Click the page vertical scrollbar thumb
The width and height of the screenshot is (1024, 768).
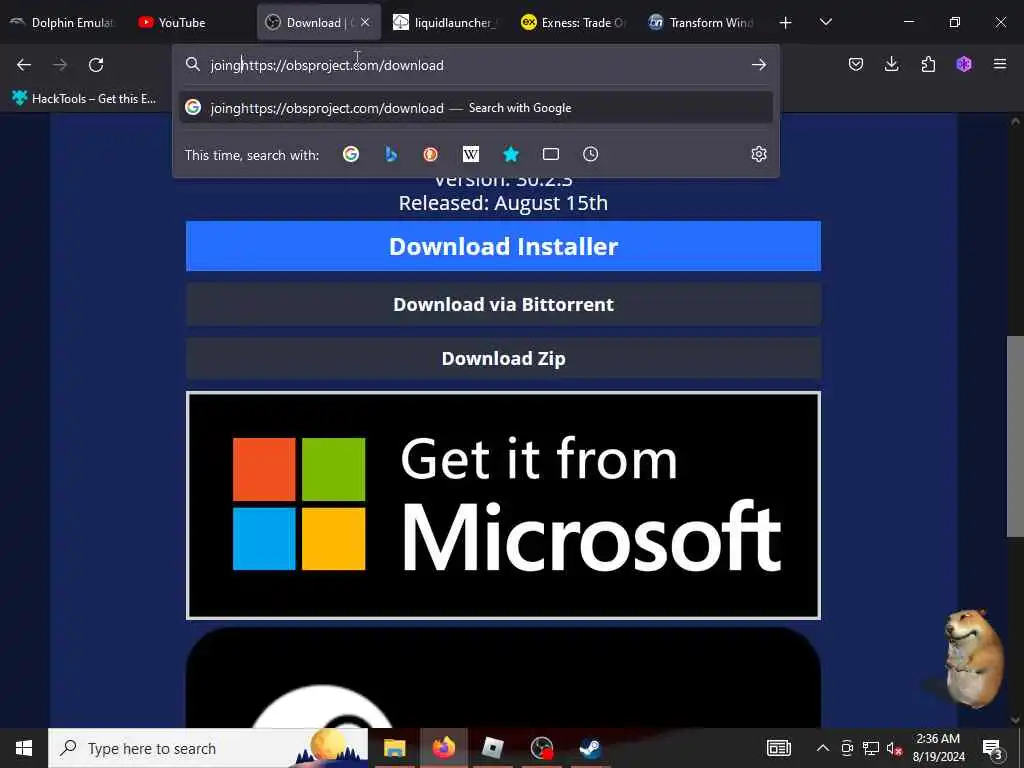[x=1014, y=436]
